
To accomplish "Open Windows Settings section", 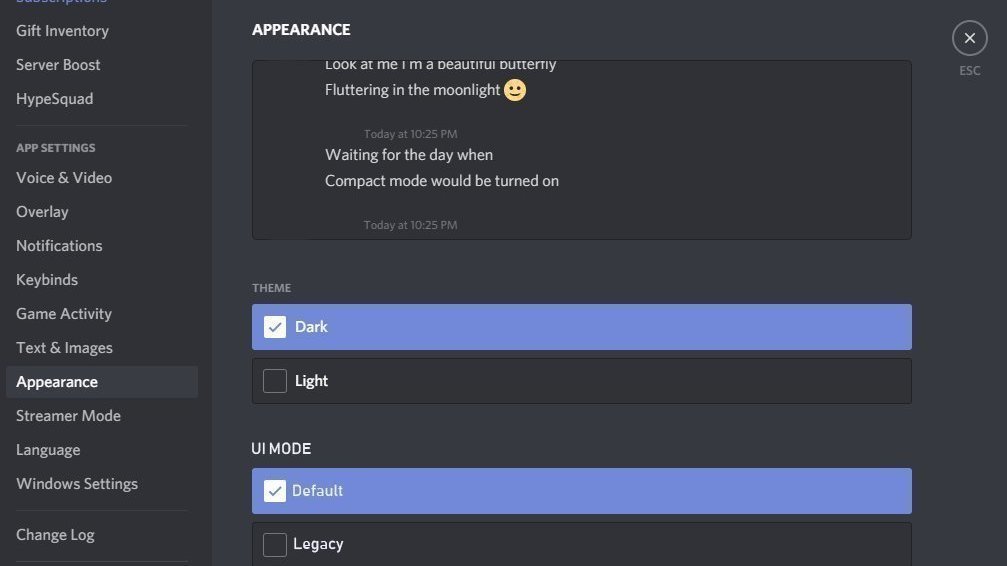I will point(77,484).
